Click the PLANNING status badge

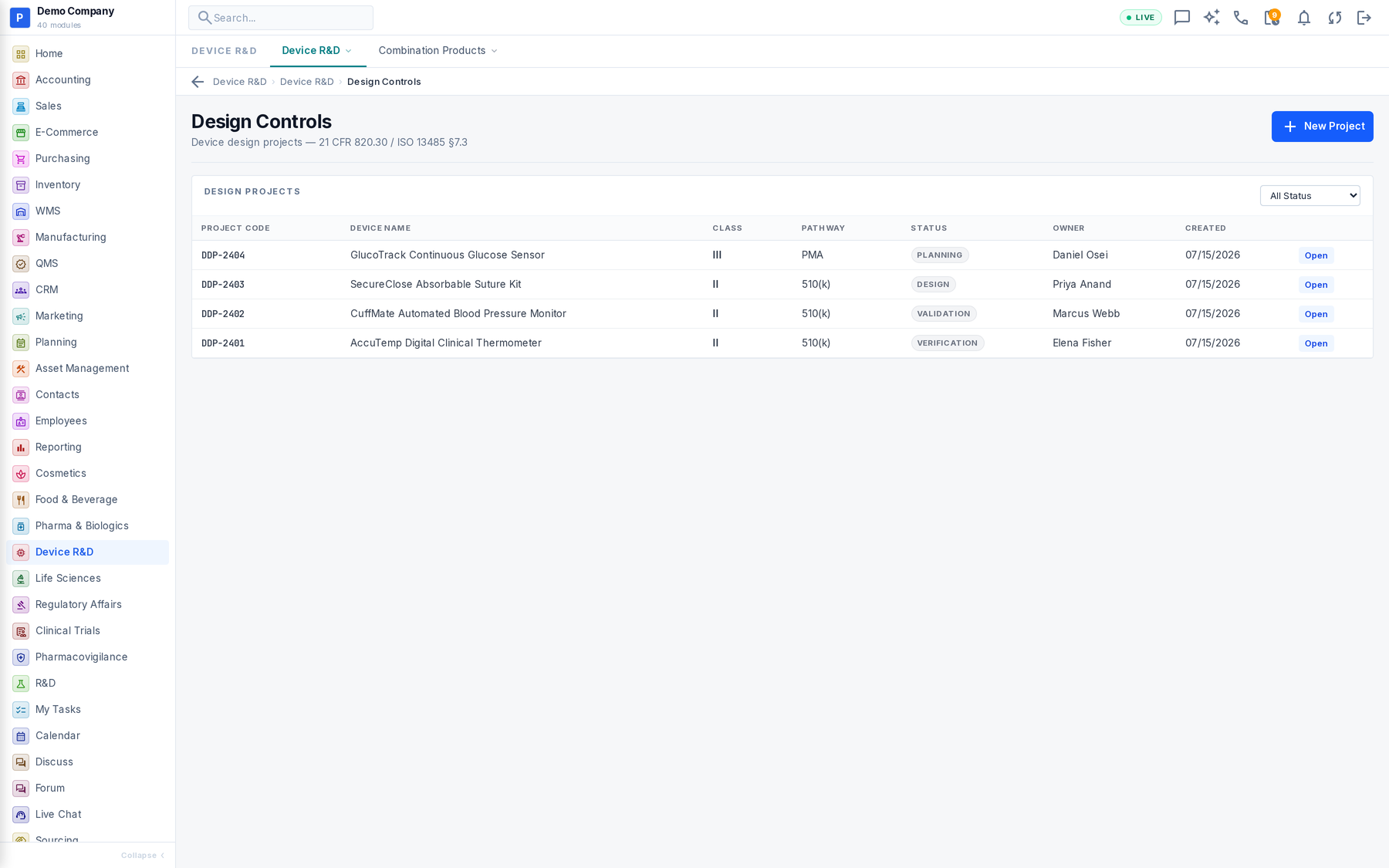(939, 255)
